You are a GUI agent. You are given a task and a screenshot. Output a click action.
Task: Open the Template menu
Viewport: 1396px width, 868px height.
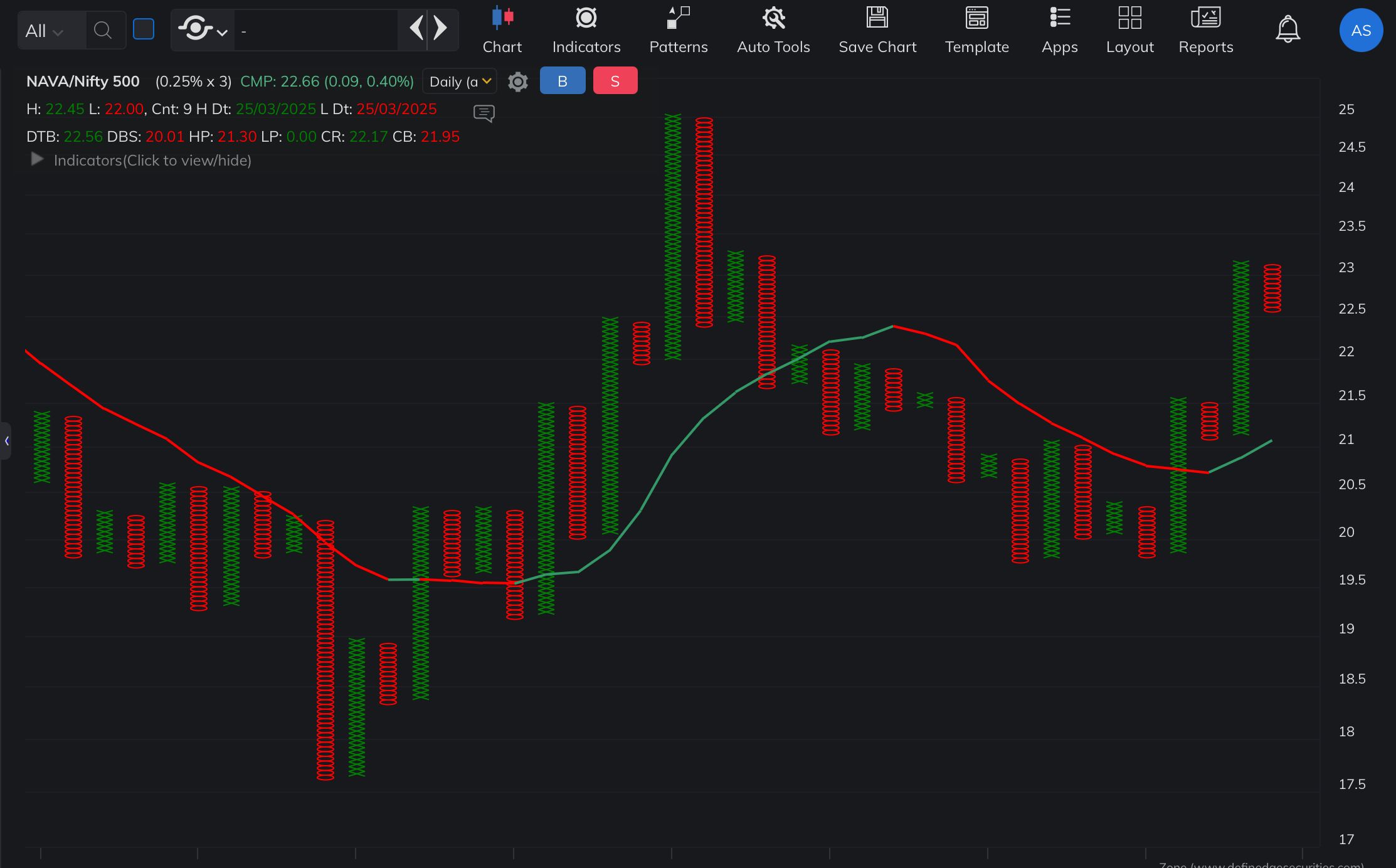click(976, 29)
